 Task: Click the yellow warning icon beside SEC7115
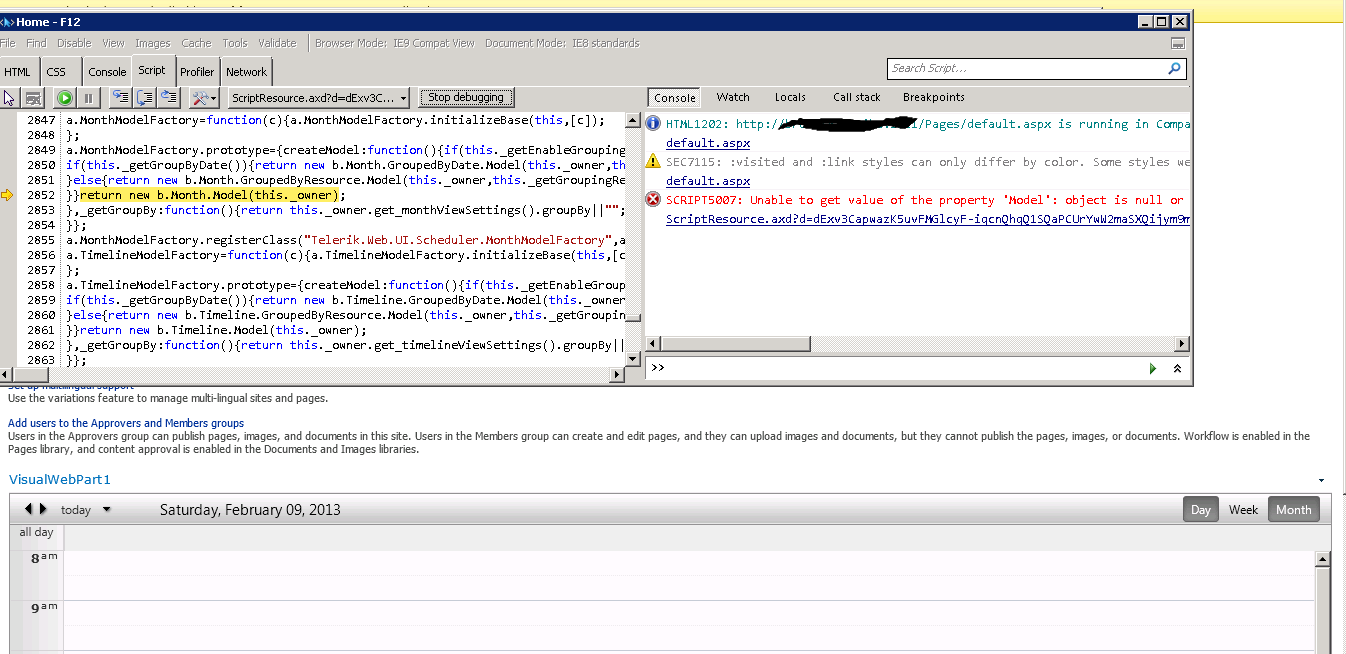(653, 161)
